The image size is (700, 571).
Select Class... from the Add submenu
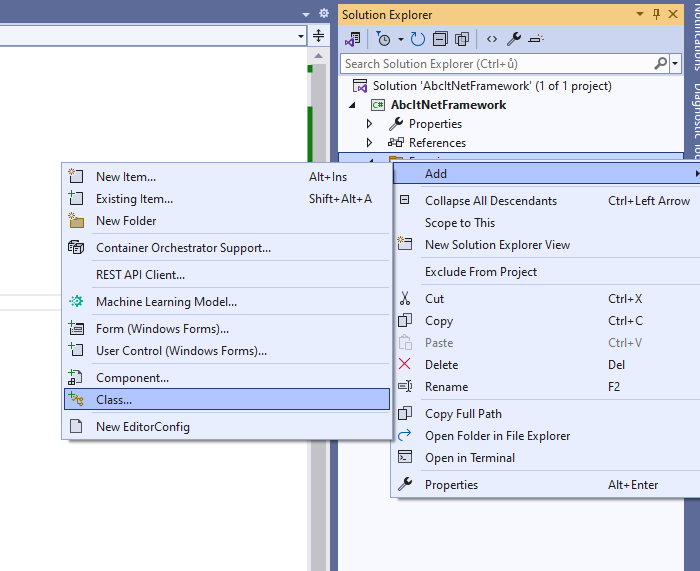pyautogui.click(x=114, y=399)
